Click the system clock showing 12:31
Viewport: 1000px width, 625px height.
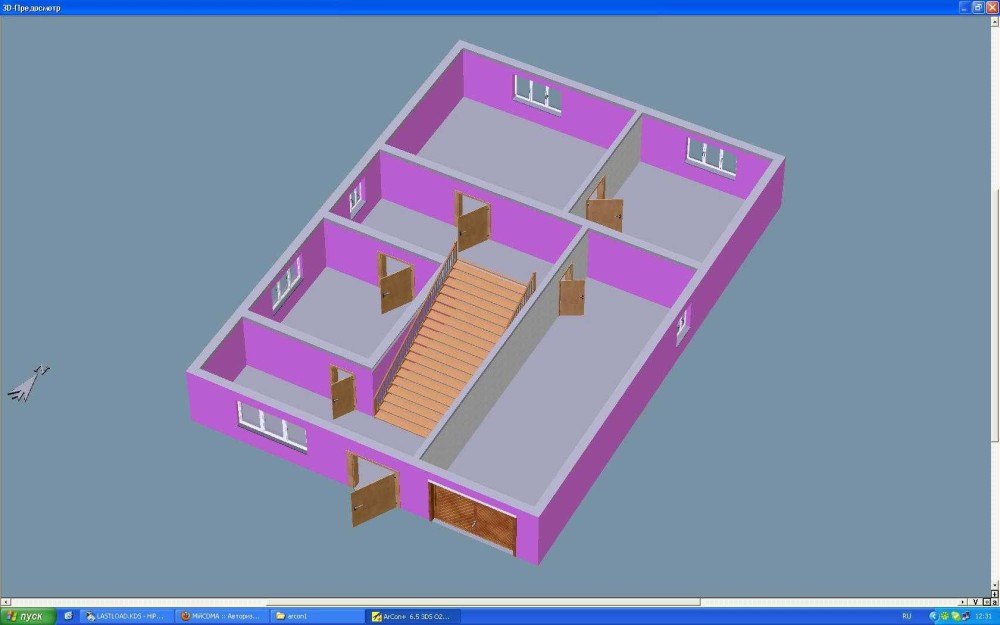(984, 616)
